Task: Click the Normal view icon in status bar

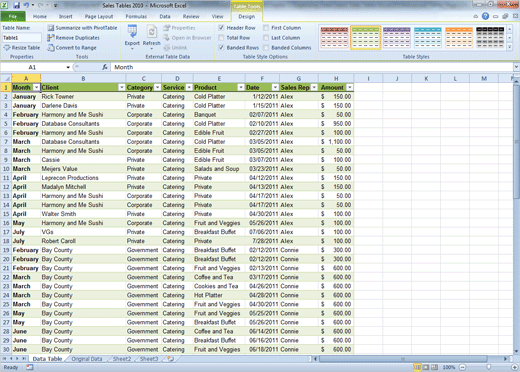Action: 417,367
